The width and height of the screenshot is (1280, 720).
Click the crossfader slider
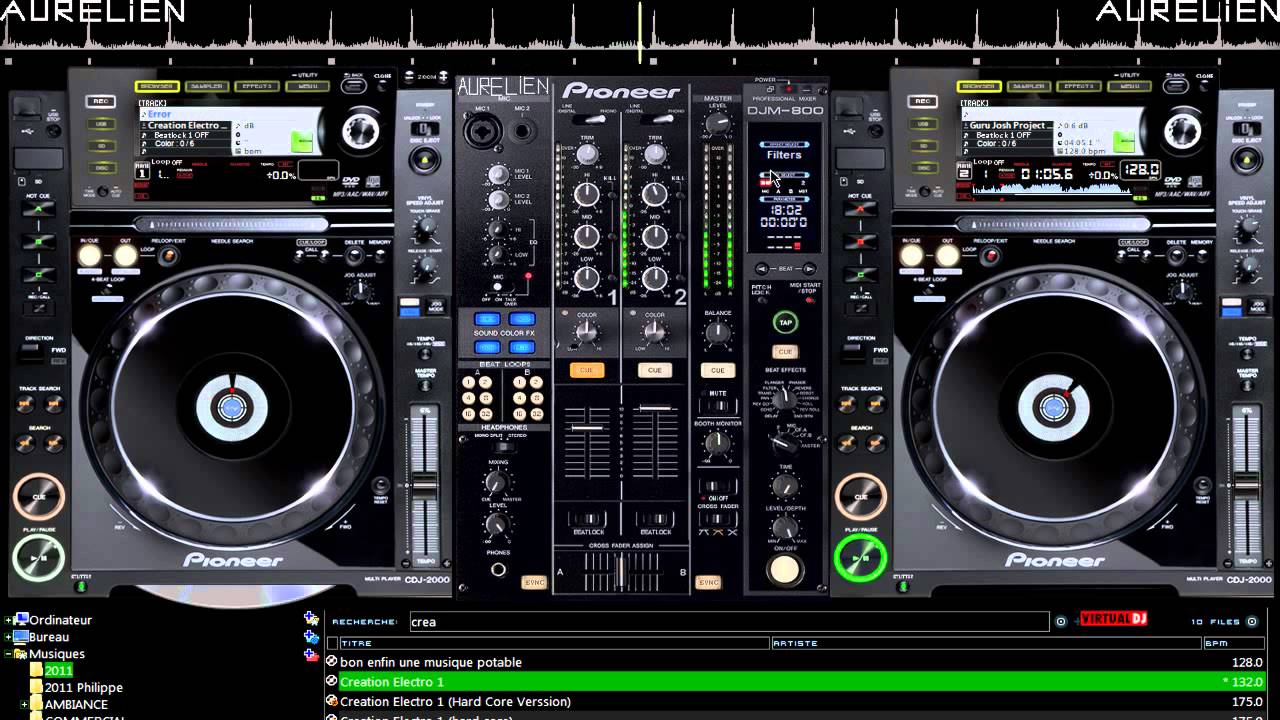tap(621, 573)
